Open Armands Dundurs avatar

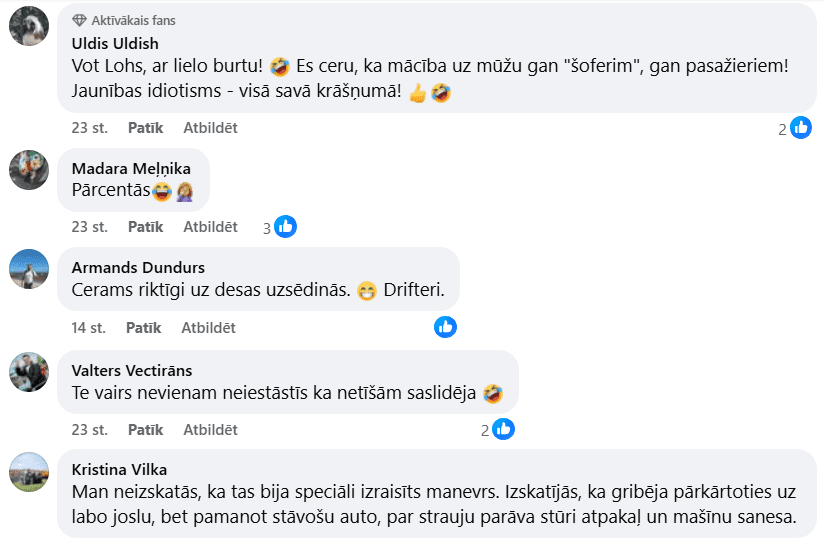[x=29, y=269]
